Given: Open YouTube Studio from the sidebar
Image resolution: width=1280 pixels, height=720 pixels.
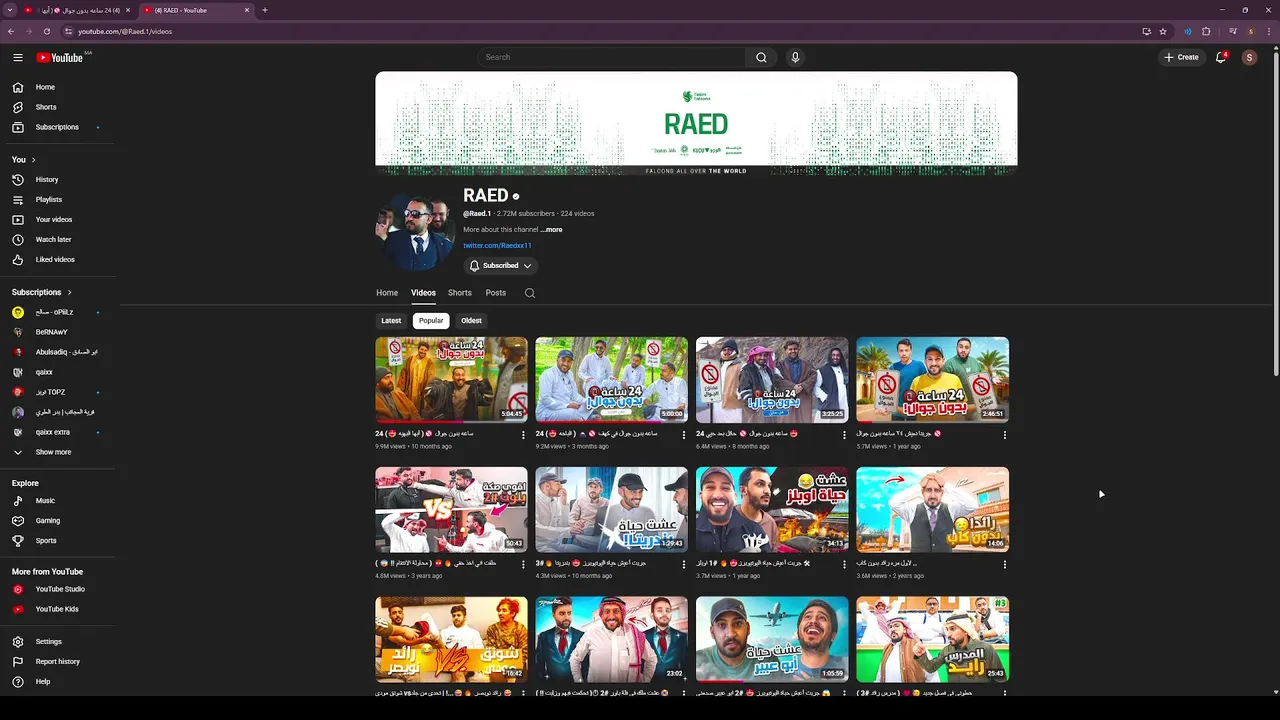Looking at the screenshot, I should [60, 589].
